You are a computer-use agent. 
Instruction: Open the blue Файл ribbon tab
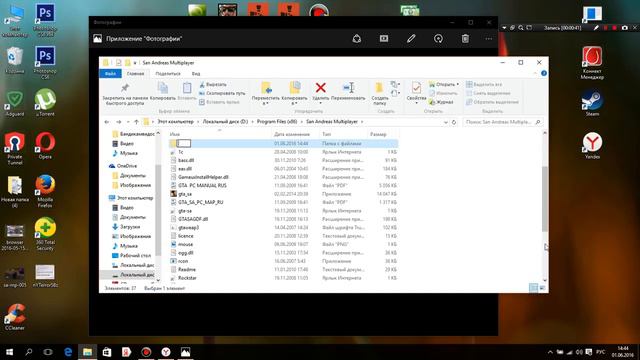click(x=110, y=73)
